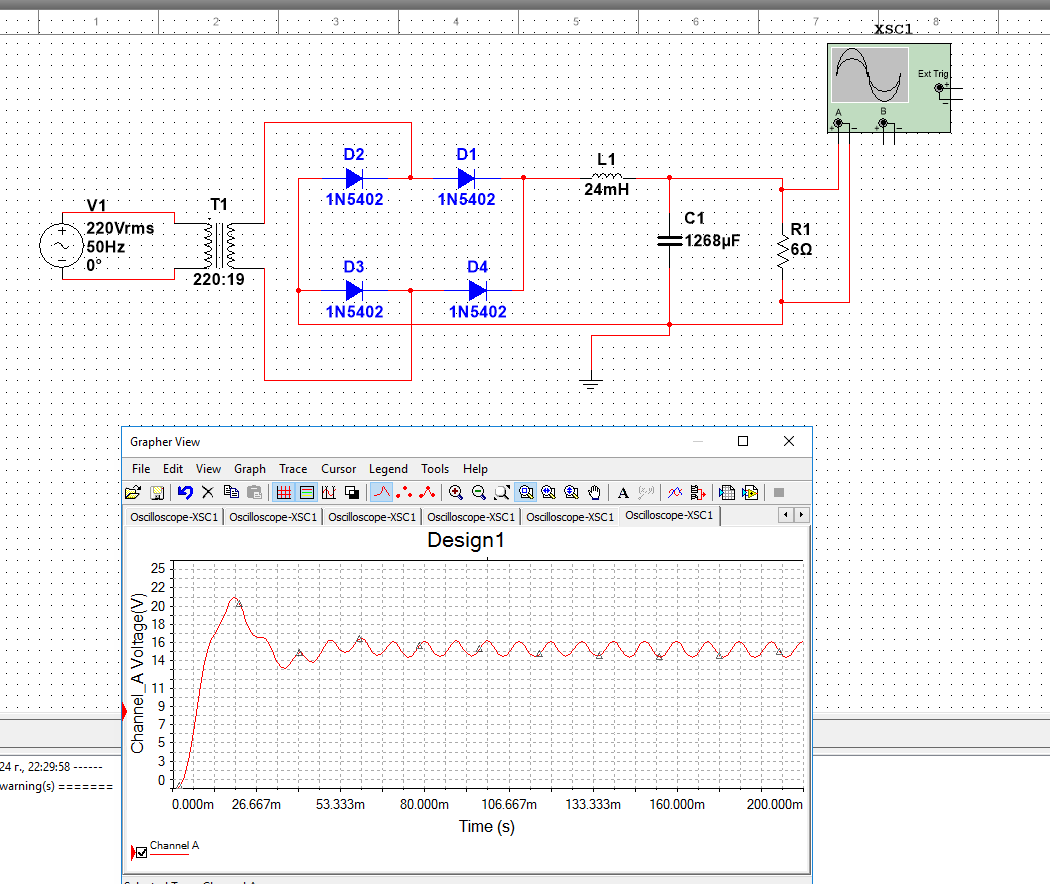Click the Time (s) axis label
This screenshot has width=1050, height=884.
(487, 826)
